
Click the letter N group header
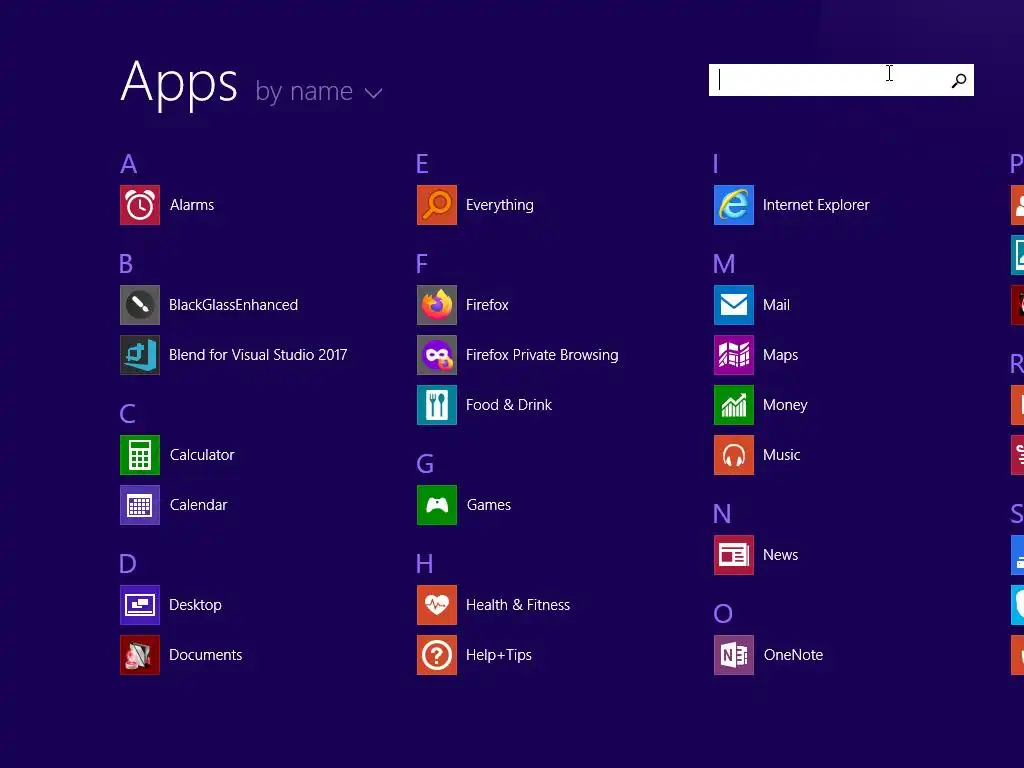[722, 514]
